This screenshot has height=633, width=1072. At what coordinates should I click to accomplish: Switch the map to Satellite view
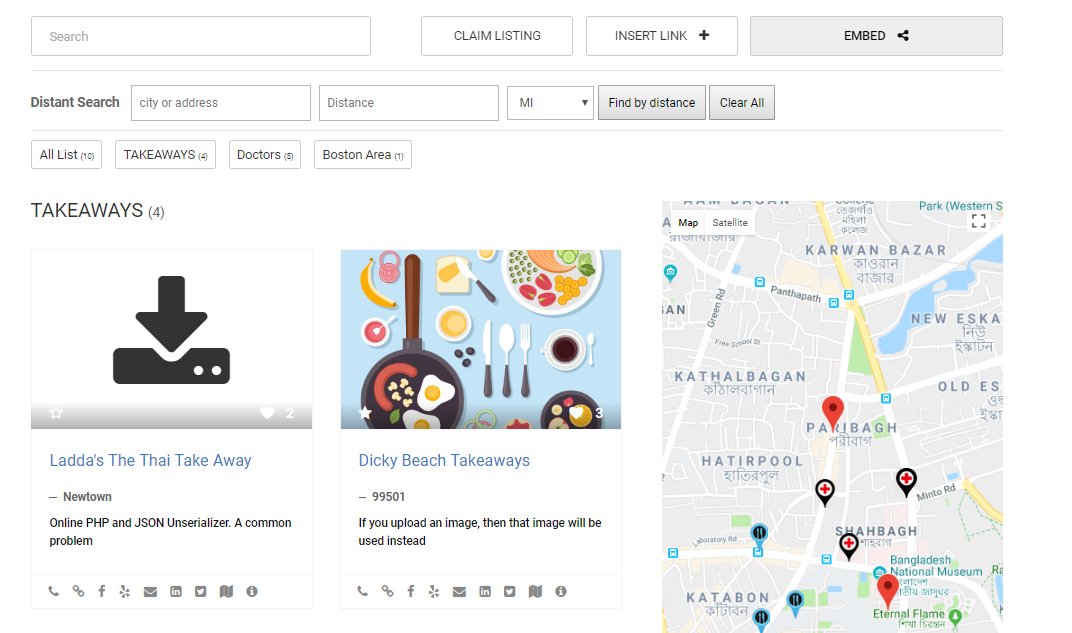[729, 223]
